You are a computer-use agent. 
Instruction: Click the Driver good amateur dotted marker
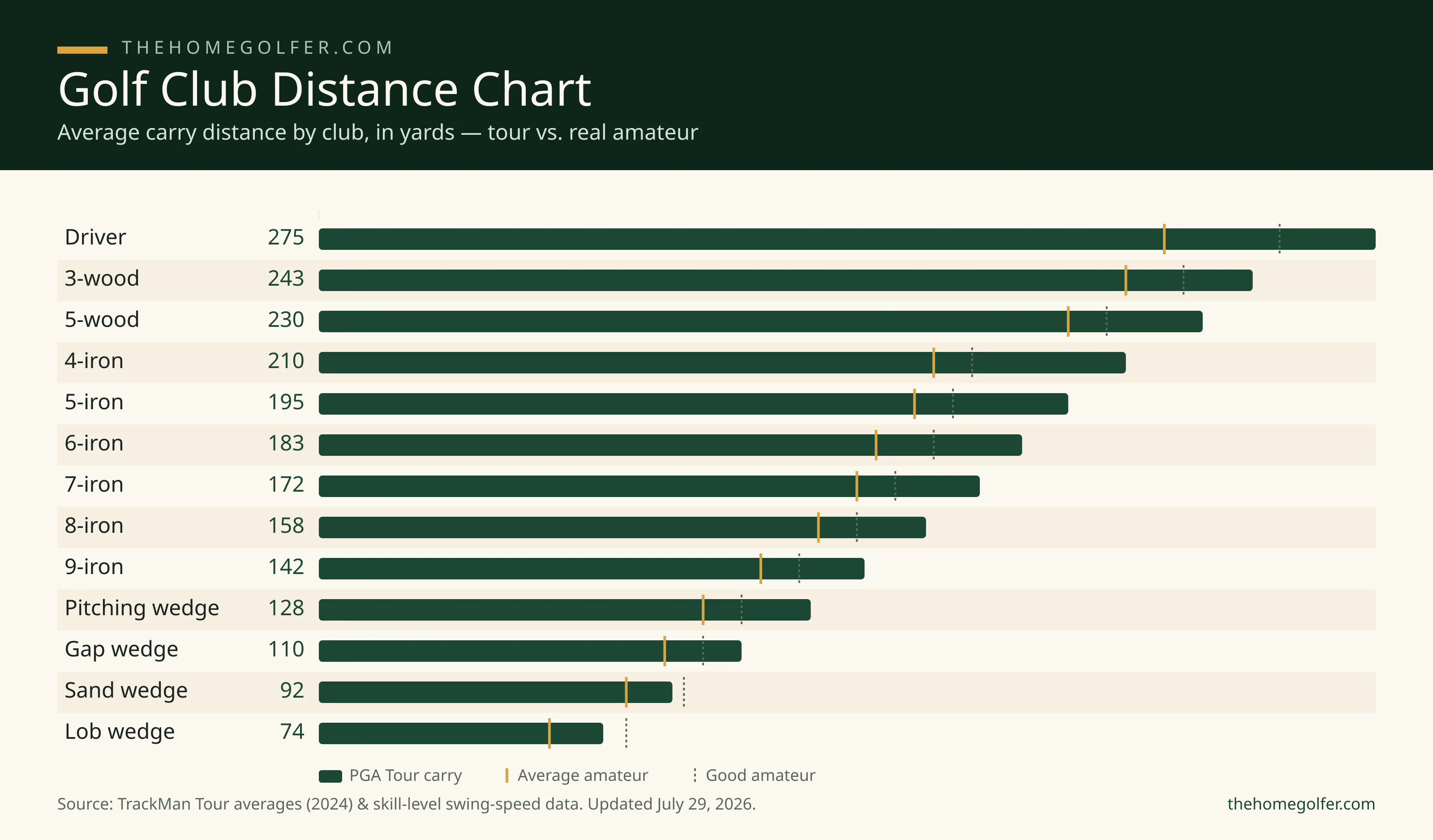[x=1279, y=239]
